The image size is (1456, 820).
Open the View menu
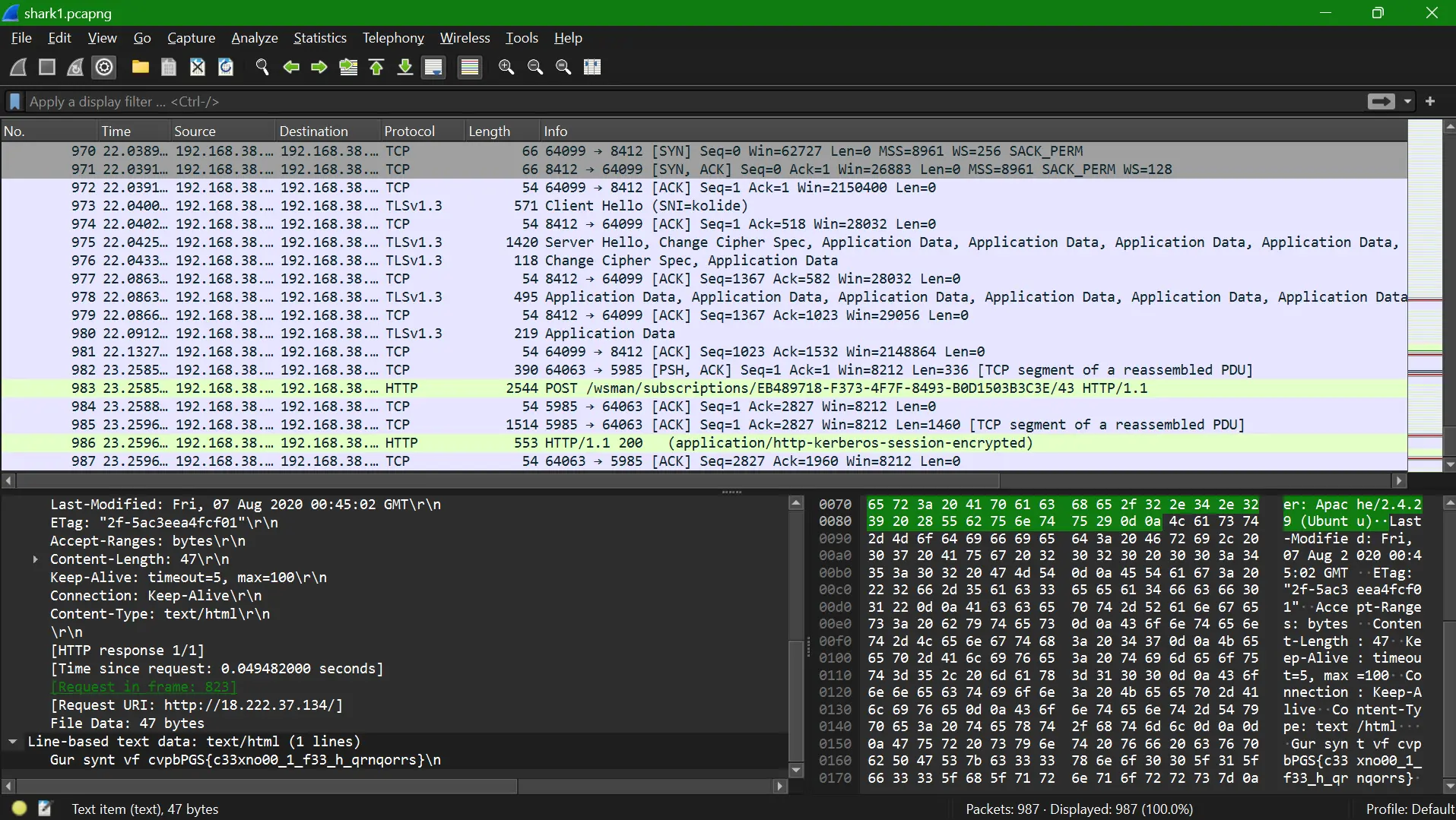coord(102,38)
